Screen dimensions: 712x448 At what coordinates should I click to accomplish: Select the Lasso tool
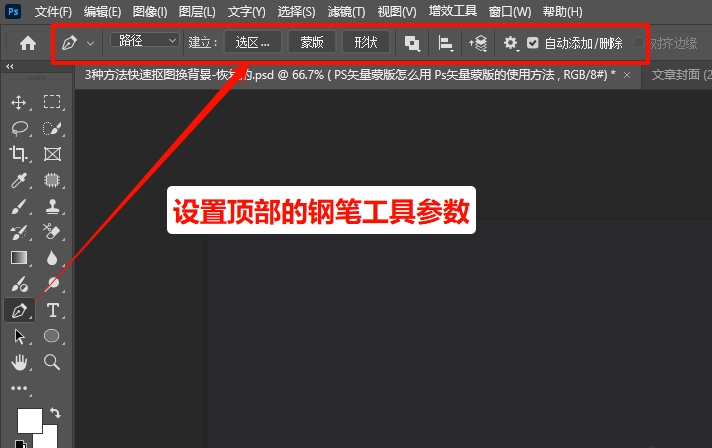click(x=19, y=128)
